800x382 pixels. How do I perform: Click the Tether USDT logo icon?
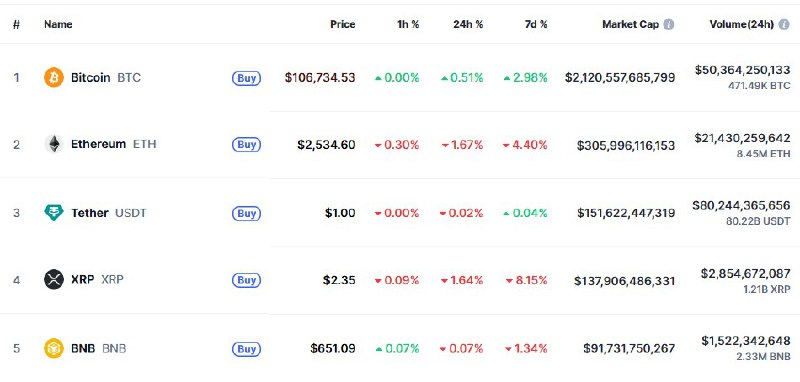pyautogui.click(x=54, y=212)
